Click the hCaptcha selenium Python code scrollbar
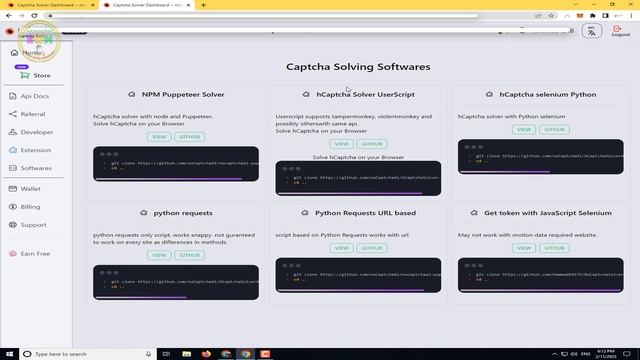This screenshot has height=360, width=640. click(x=505, y=171)
